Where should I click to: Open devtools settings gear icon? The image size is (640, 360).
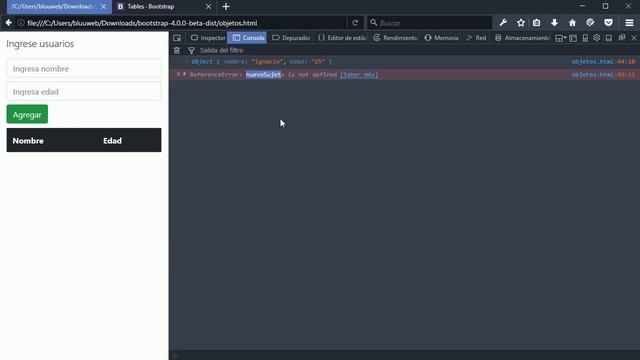597,38
